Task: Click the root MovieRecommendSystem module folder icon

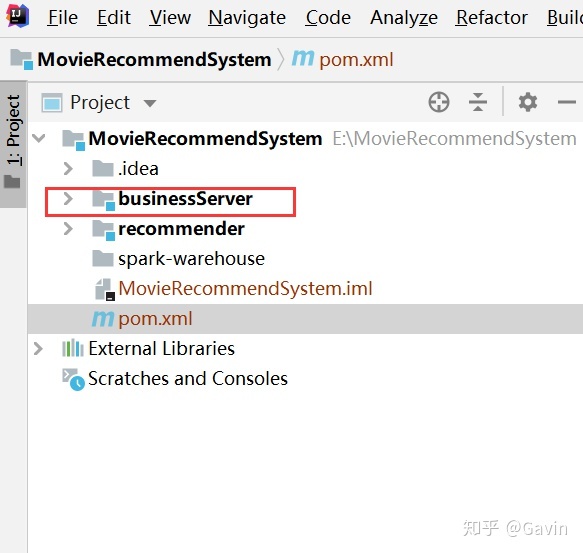Action: point(74,140)
